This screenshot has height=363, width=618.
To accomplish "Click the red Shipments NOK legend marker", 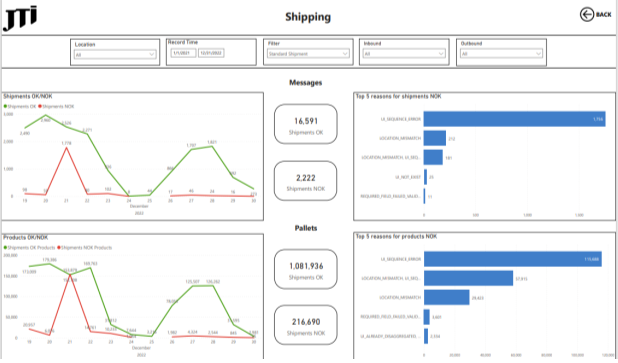I will pyautogui.click(x=40, y=106).
